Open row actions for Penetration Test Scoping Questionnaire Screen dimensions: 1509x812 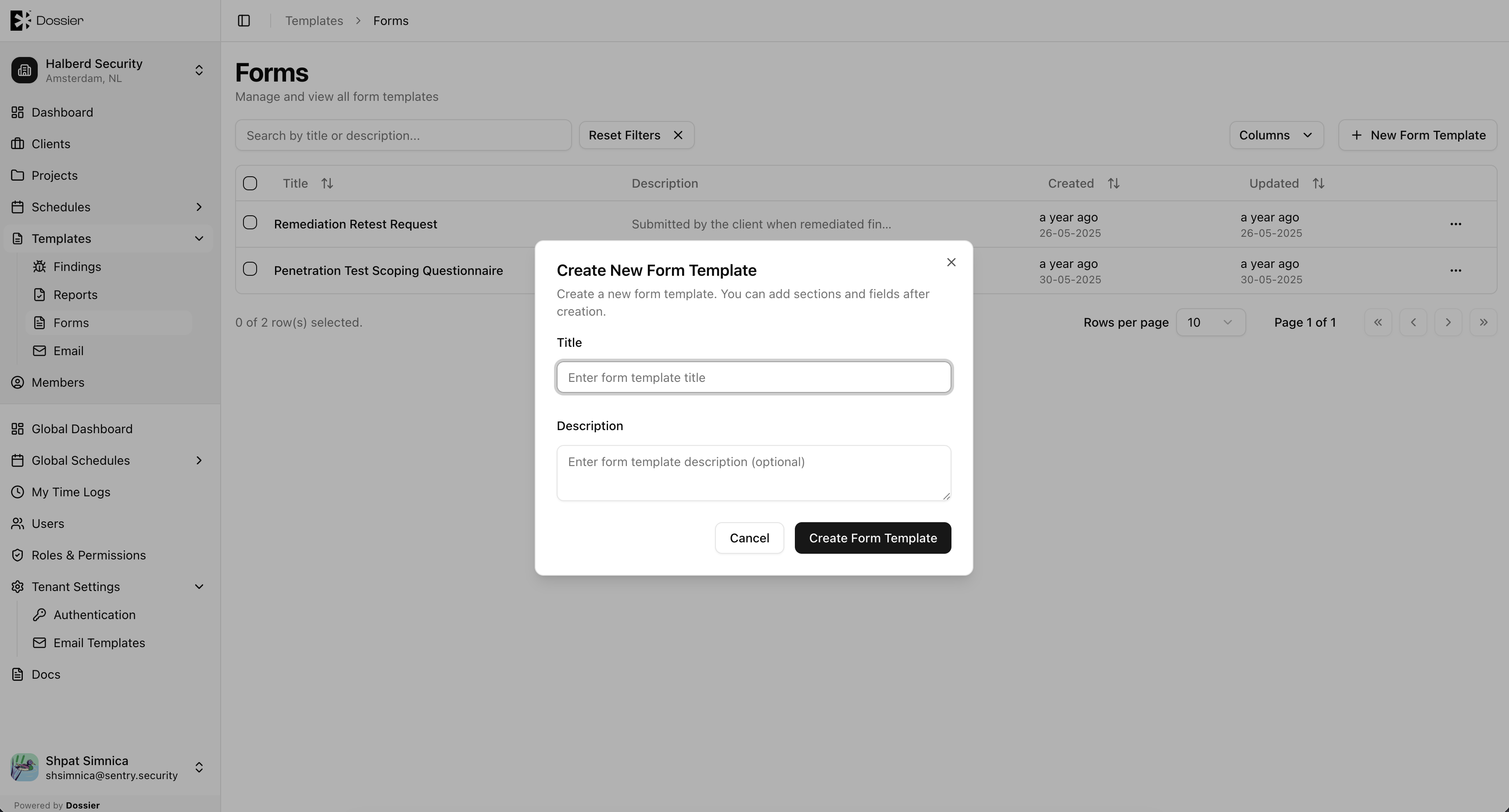(x=1455, y=271)
